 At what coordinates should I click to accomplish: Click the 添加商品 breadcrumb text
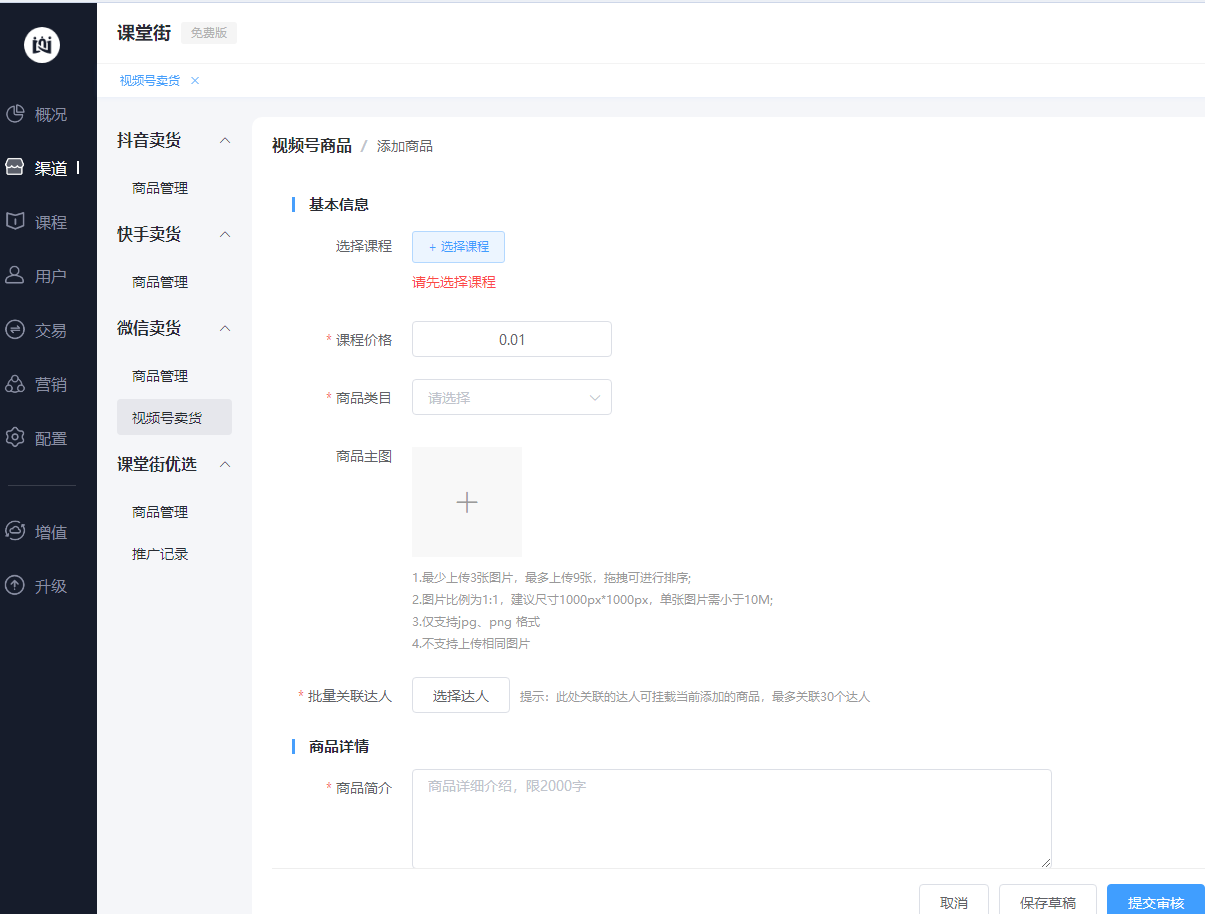point(405,147)
